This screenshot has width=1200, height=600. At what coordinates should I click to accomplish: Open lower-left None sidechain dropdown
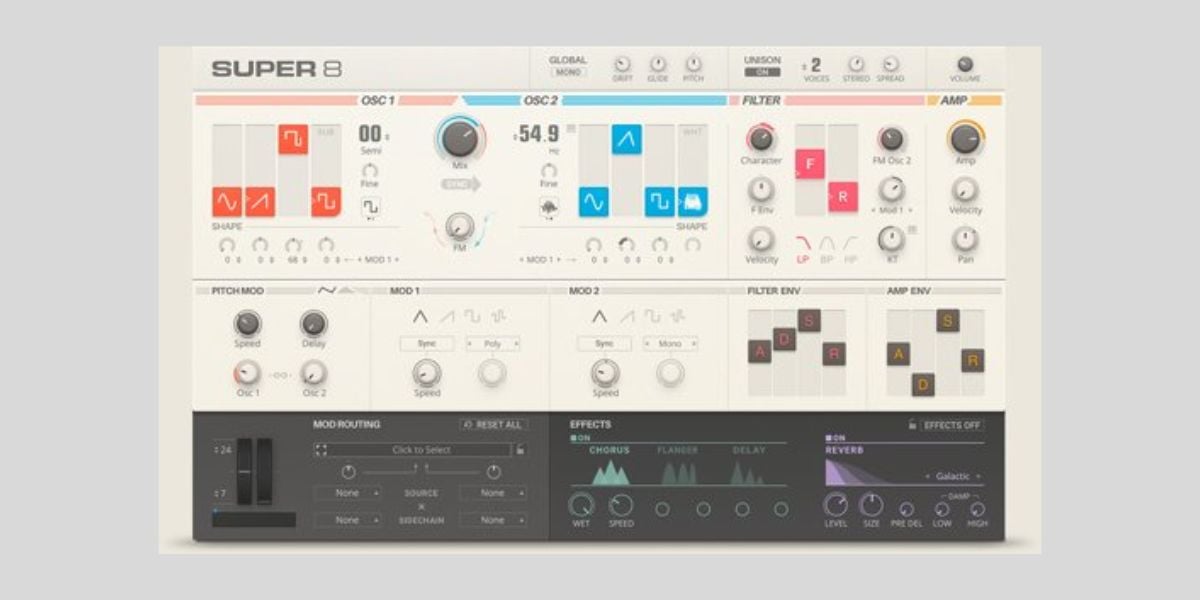(347, 520)
